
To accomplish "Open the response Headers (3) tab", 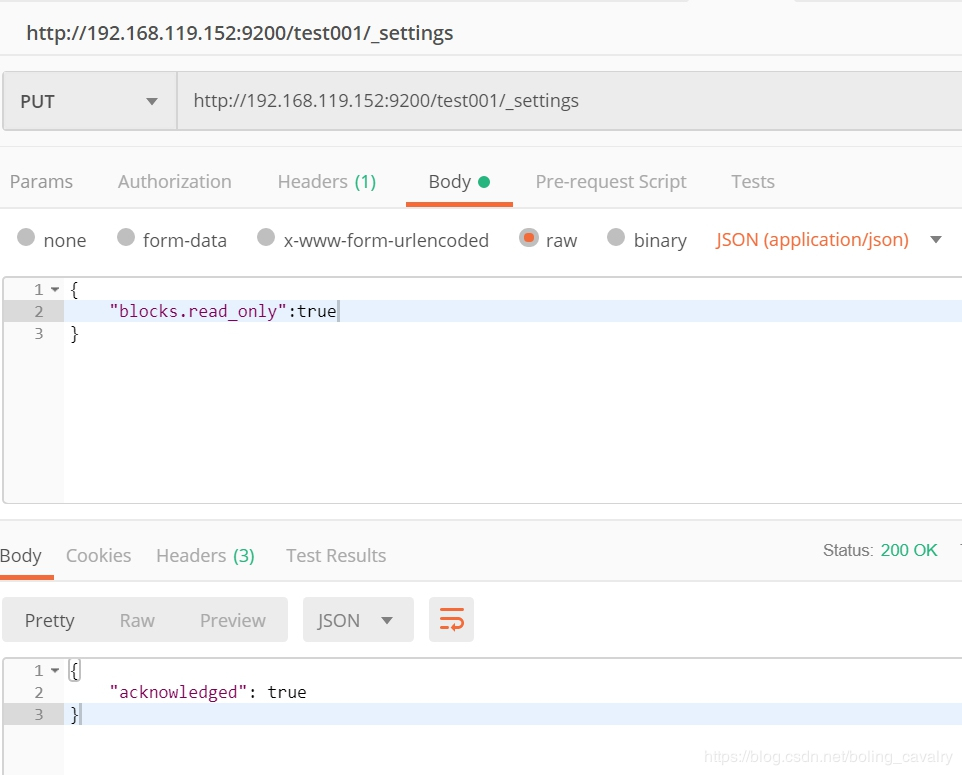I will click(x=205, y=555).
